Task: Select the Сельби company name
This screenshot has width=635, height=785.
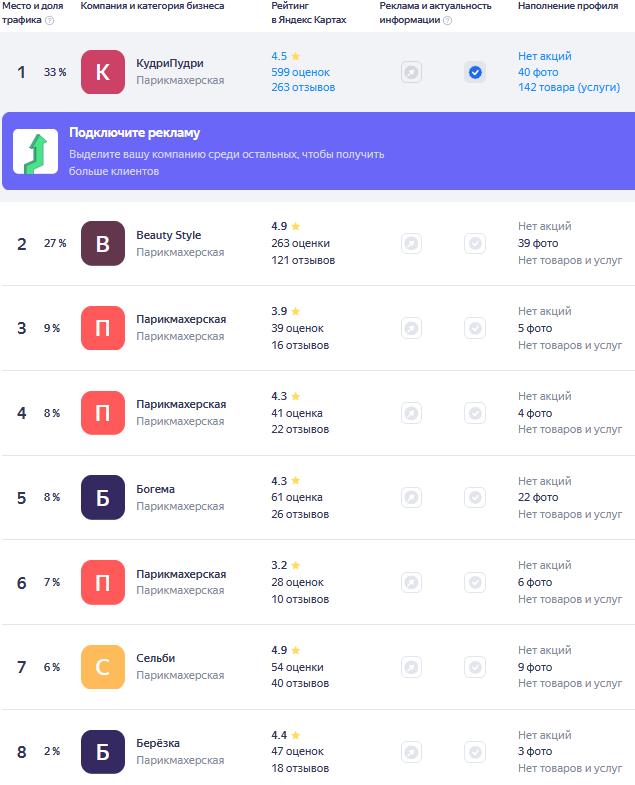Action: 155,658
